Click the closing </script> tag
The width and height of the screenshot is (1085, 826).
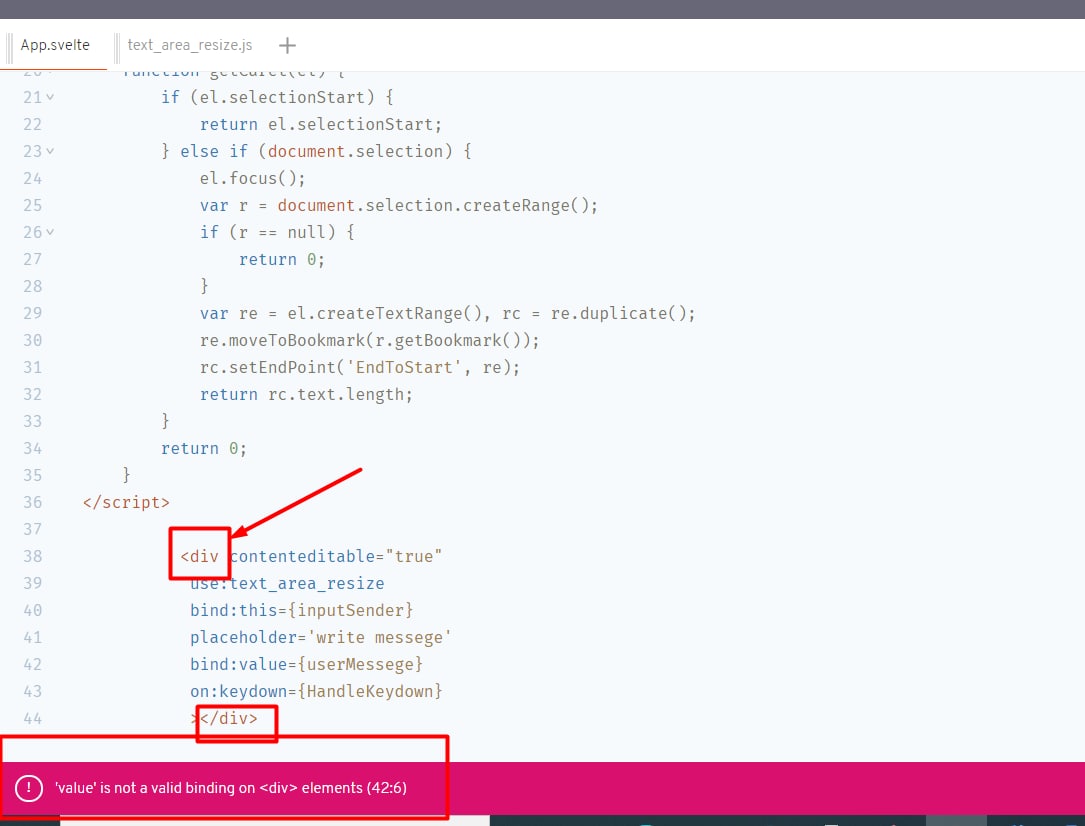126,502
